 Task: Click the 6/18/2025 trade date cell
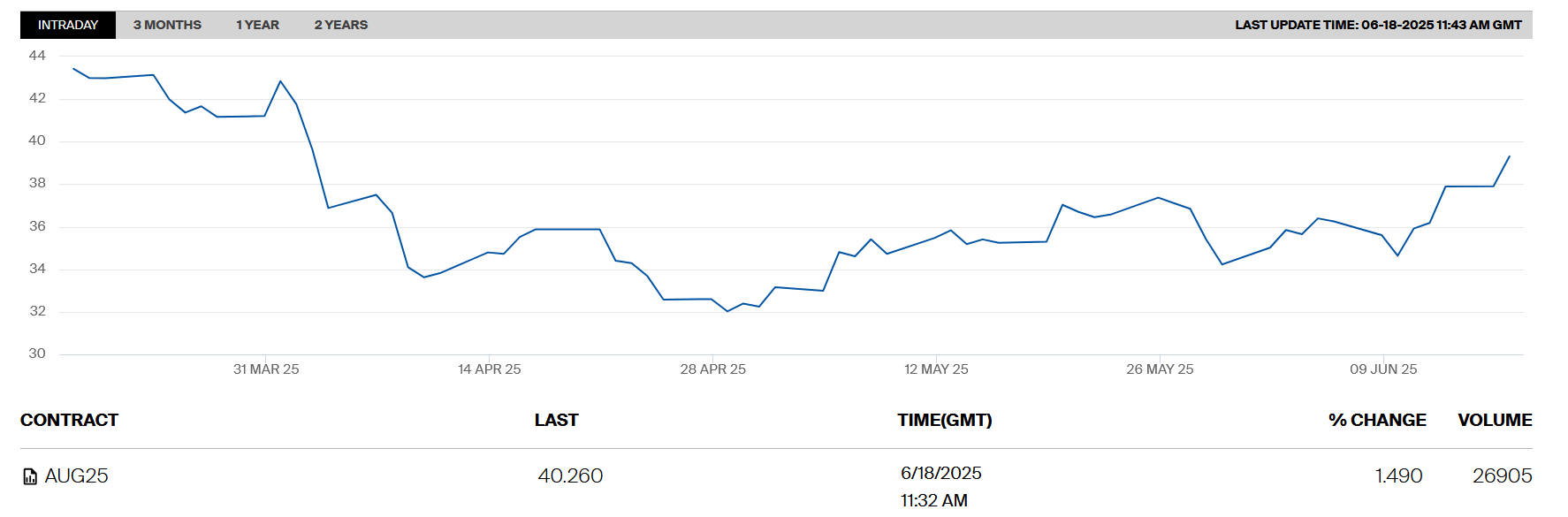pyautogui.click(x=940, y=473)
